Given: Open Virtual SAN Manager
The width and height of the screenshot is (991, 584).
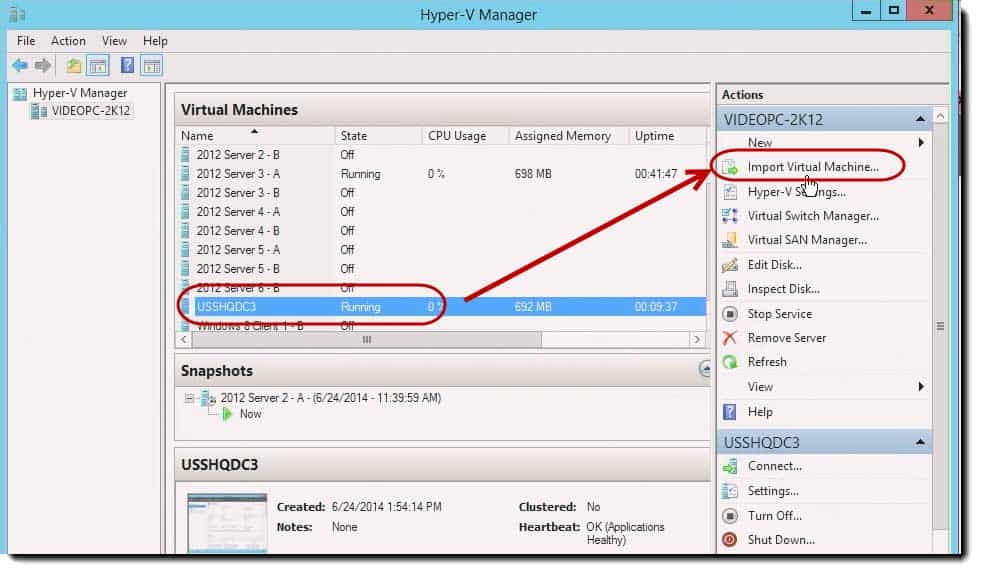Looking at the screenshot, I should [x=807, y=240].
